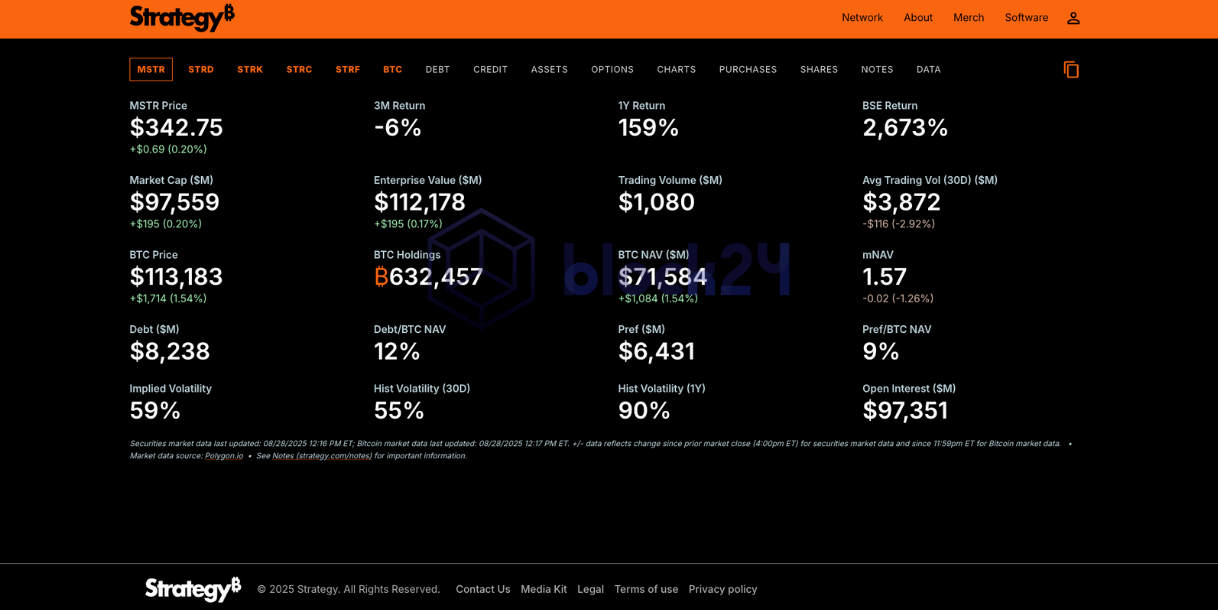Screen dimensions: 1218x610
Task: Open the Terms of use link
Action: [646, 589]
